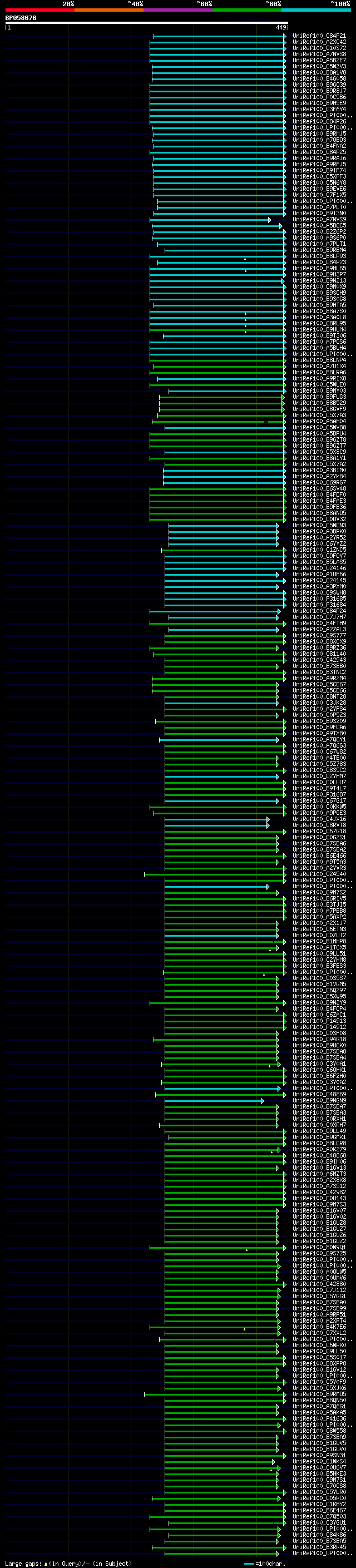Select the UniRef100_Q9FQY7 label
This screenshot has width=356, height=1568.
[x=319, y=556]
